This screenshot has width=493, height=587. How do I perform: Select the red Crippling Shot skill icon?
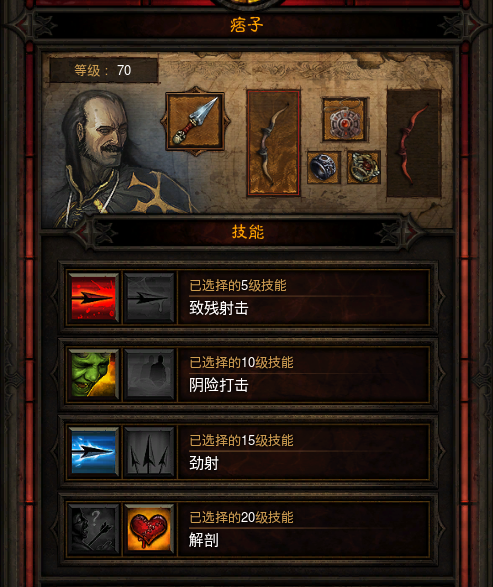click(x=93, y=298)
